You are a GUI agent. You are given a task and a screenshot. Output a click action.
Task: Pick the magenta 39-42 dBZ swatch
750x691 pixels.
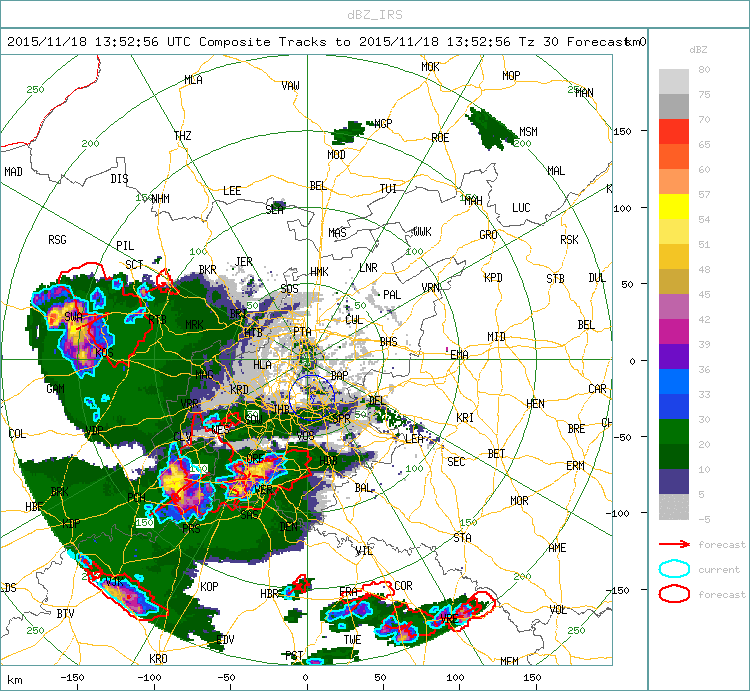(x=673, y=331)
